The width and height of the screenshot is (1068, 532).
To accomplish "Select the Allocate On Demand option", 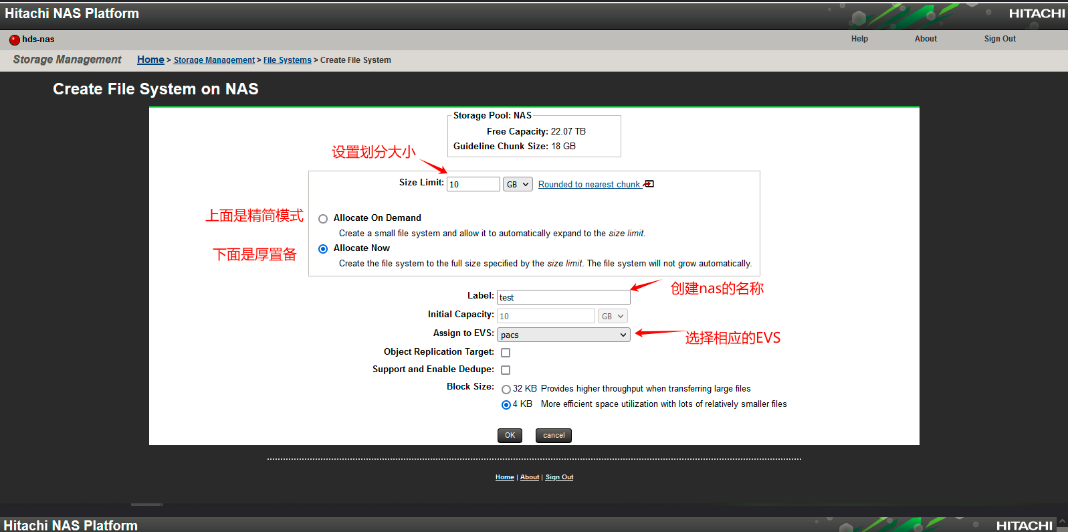I will 323,219.
